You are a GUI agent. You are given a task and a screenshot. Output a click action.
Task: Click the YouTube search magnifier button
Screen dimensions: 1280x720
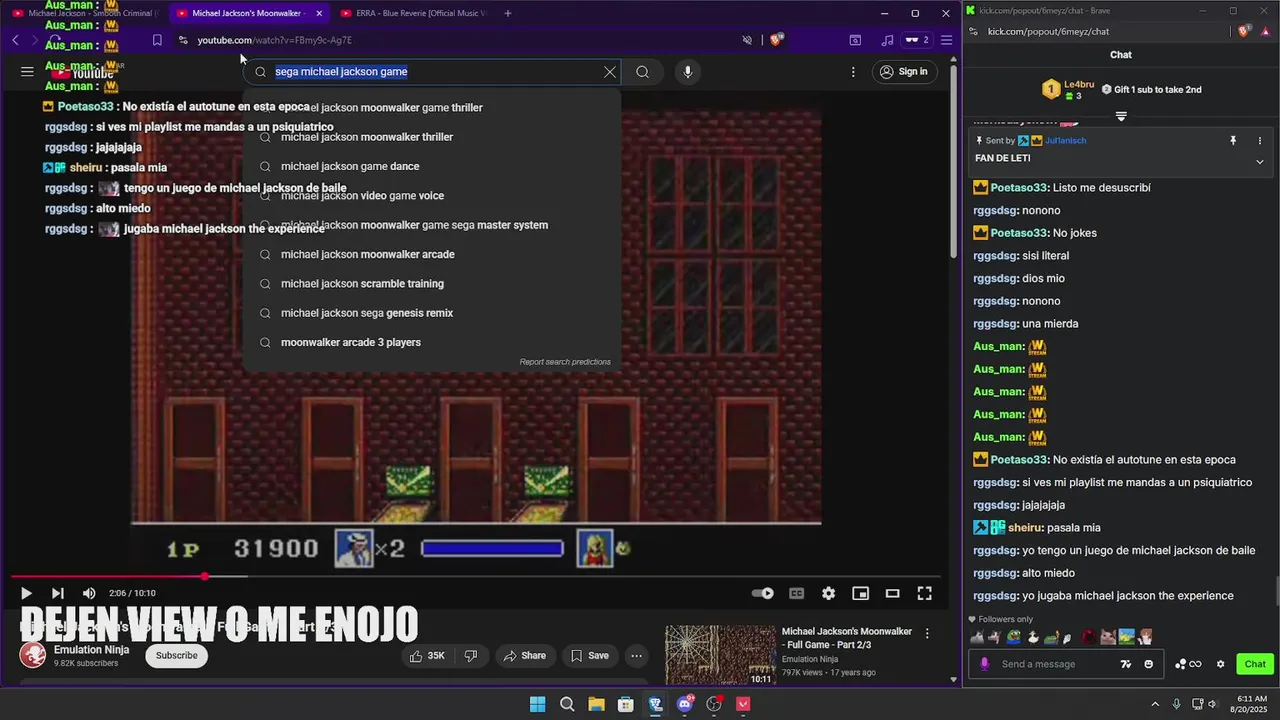coord(643,72)
